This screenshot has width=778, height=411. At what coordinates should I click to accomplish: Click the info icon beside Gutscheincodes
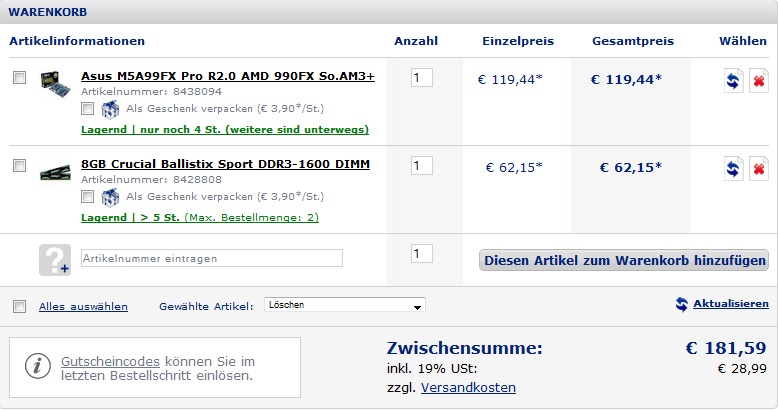click(x=38, y=366)
